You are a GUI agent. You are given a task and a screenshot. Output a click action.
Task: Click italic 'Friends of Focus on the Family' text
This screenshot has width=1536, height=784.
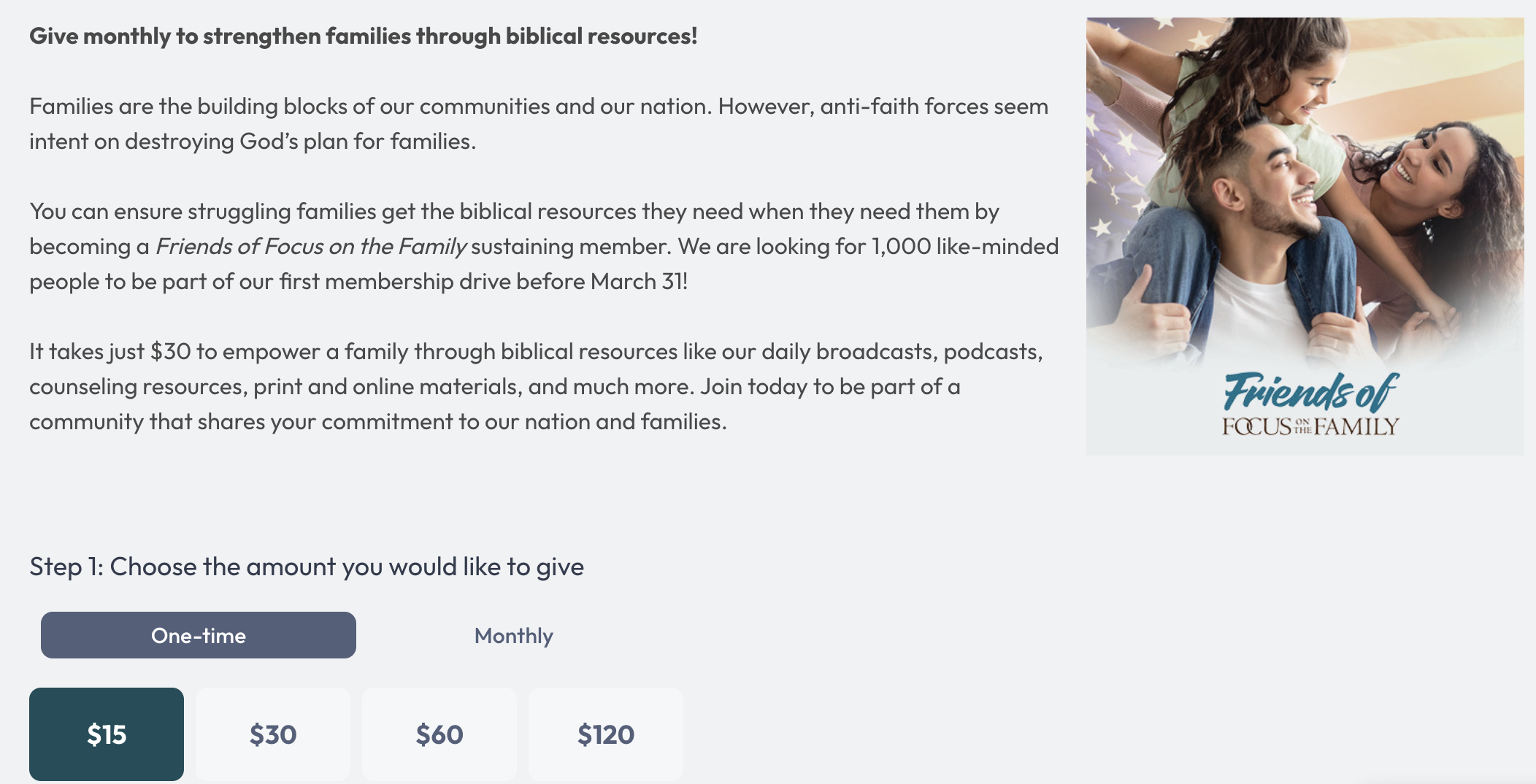point(311,247)
